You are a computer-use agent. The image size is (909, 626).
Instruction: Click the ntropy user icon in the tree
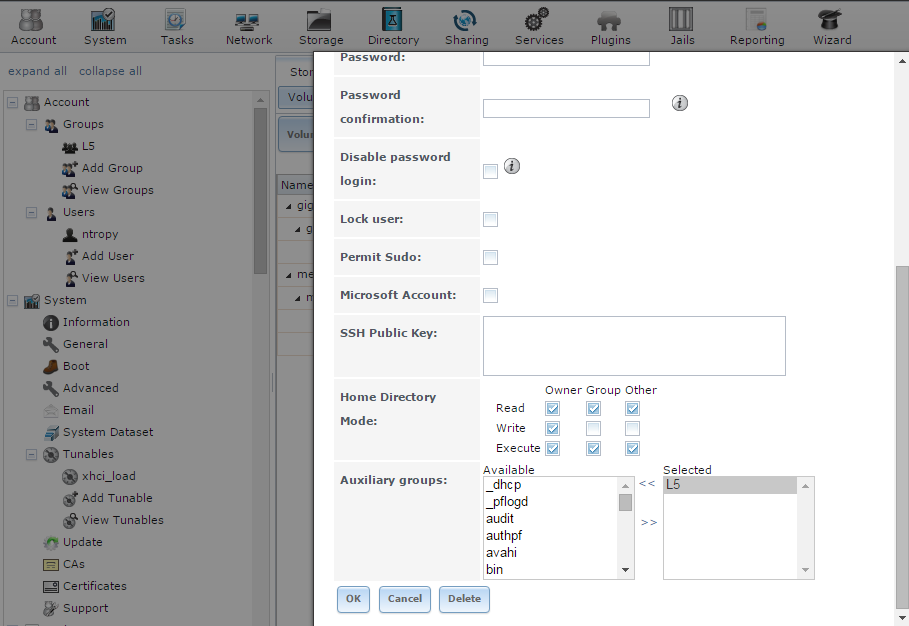pos(70,235)
